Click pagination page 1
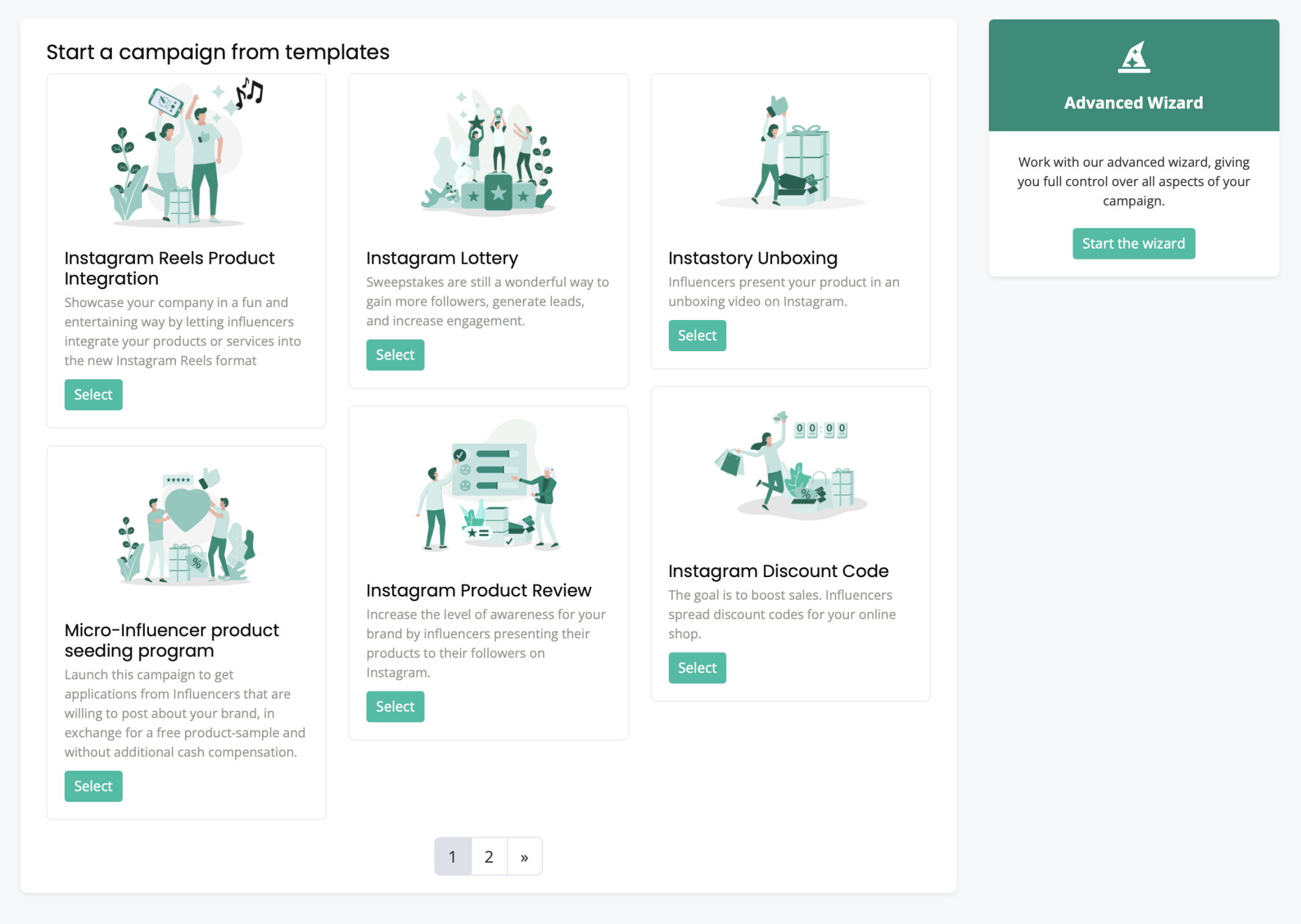The height and width of the screenshot is (924, 1301). 453,856
